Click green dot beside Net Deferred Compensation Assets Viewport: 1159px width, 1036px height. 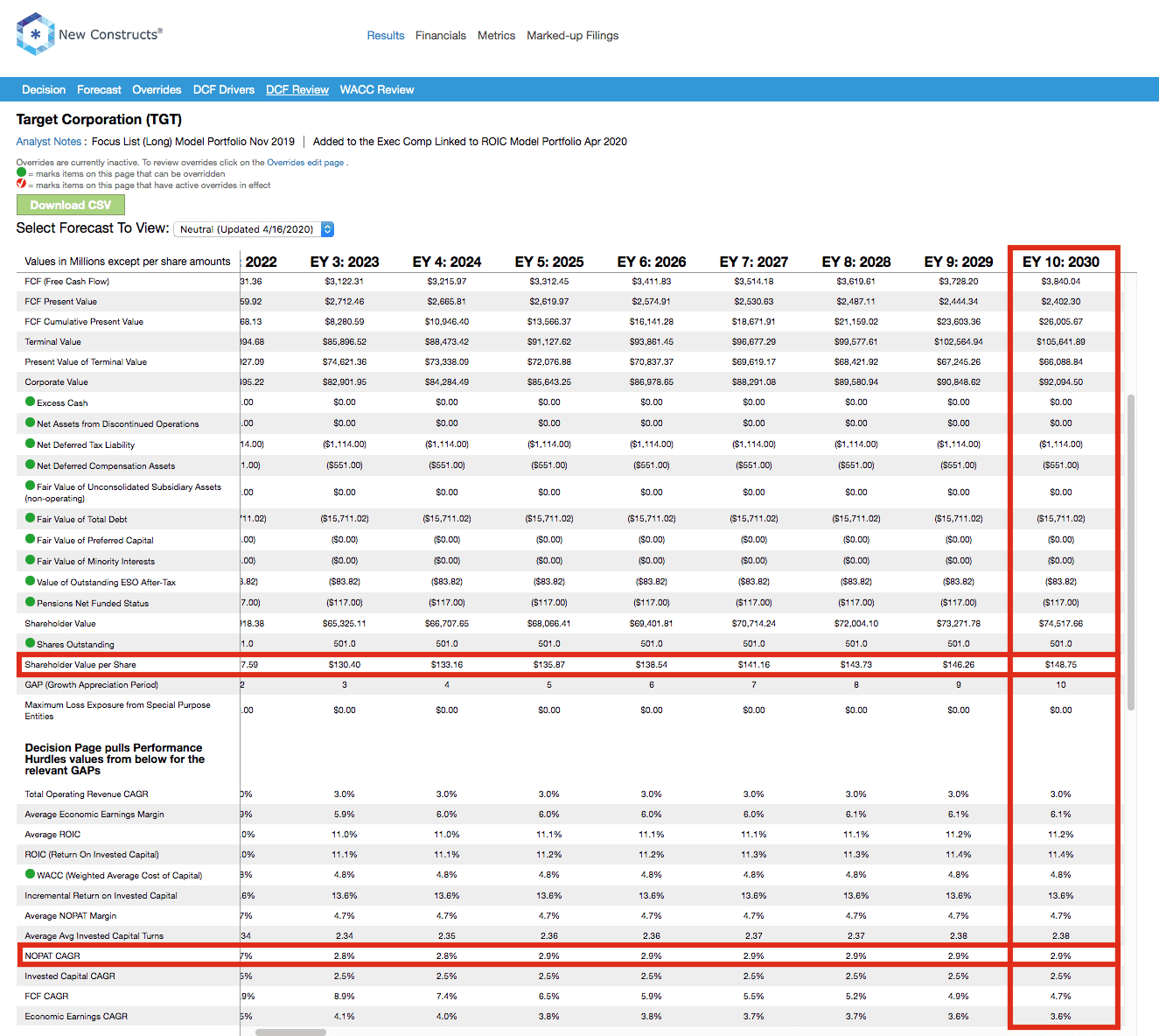pos(31,465)
